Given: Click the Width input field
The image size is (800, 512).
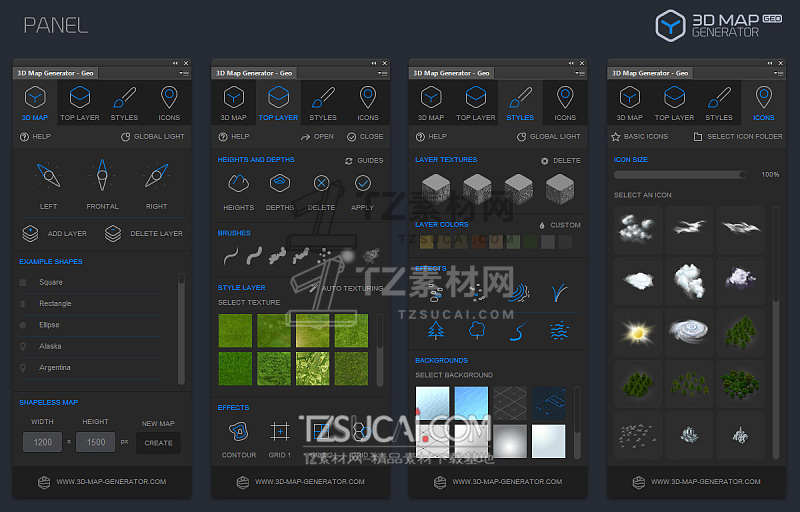Looking at the screenshot, I should (42, 442).
